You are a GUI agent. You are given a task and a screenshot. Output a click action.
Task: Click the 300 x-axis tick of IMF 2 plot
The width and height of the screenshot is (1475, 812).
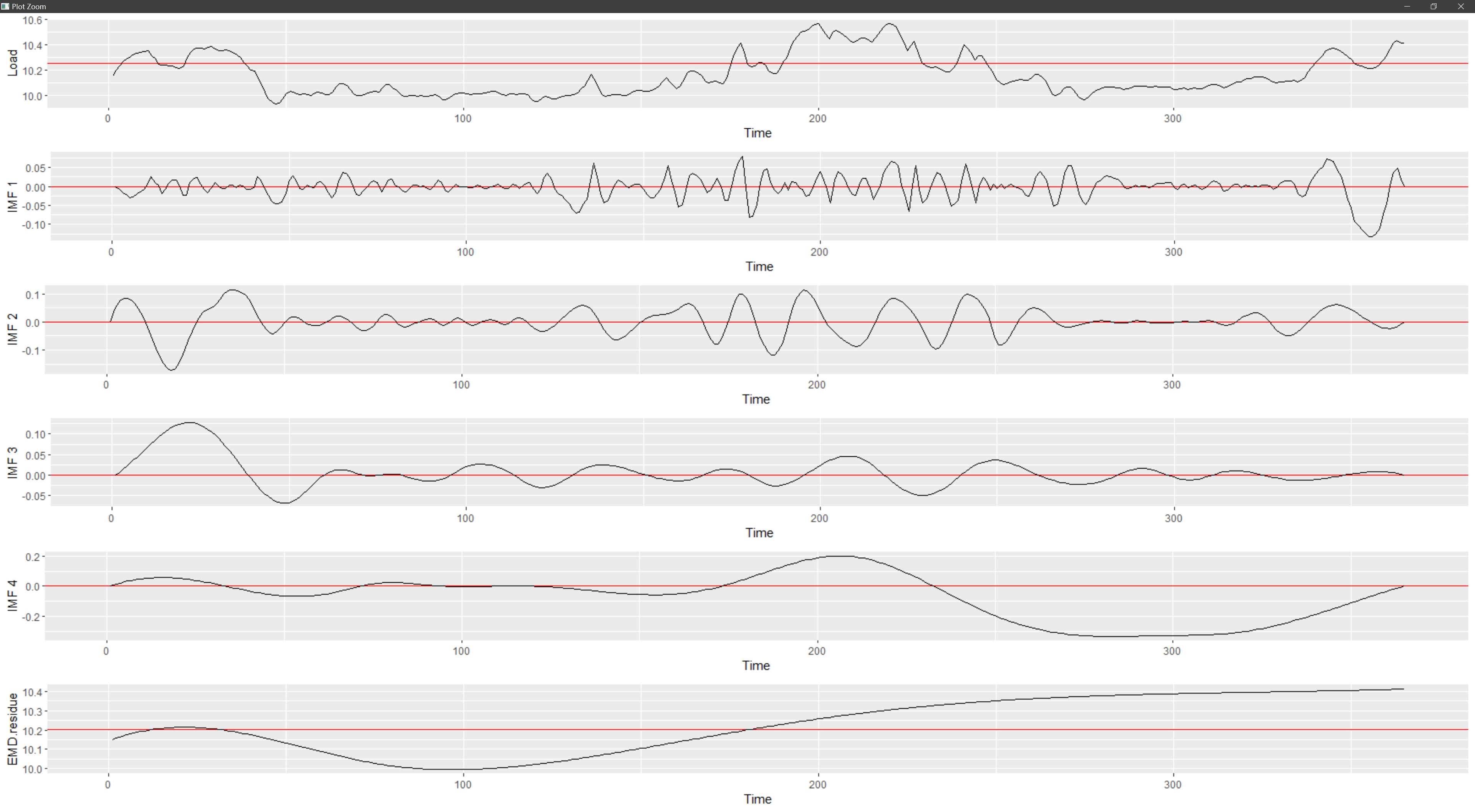click(x=1172, y=385)
